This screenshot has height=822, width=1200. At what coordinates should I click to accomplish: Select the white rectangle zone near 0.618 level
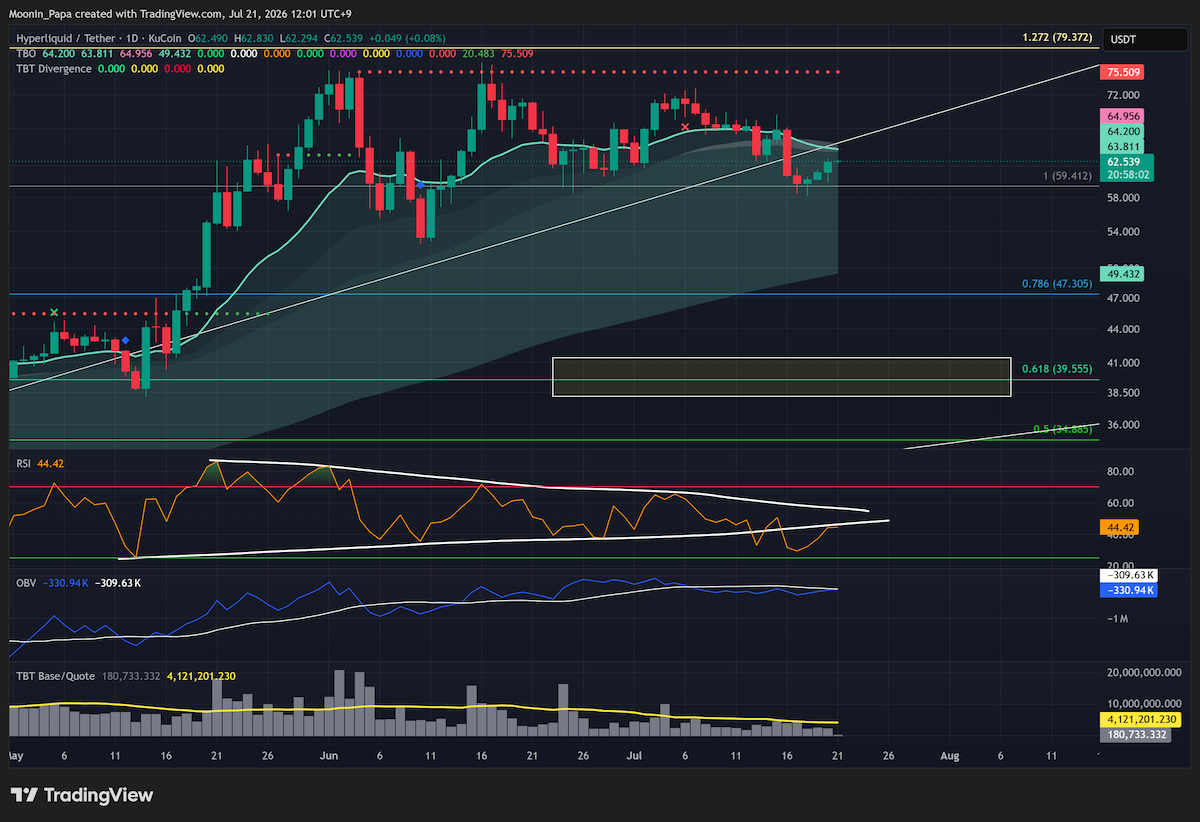pyautogui.click(x=781, y=377)
